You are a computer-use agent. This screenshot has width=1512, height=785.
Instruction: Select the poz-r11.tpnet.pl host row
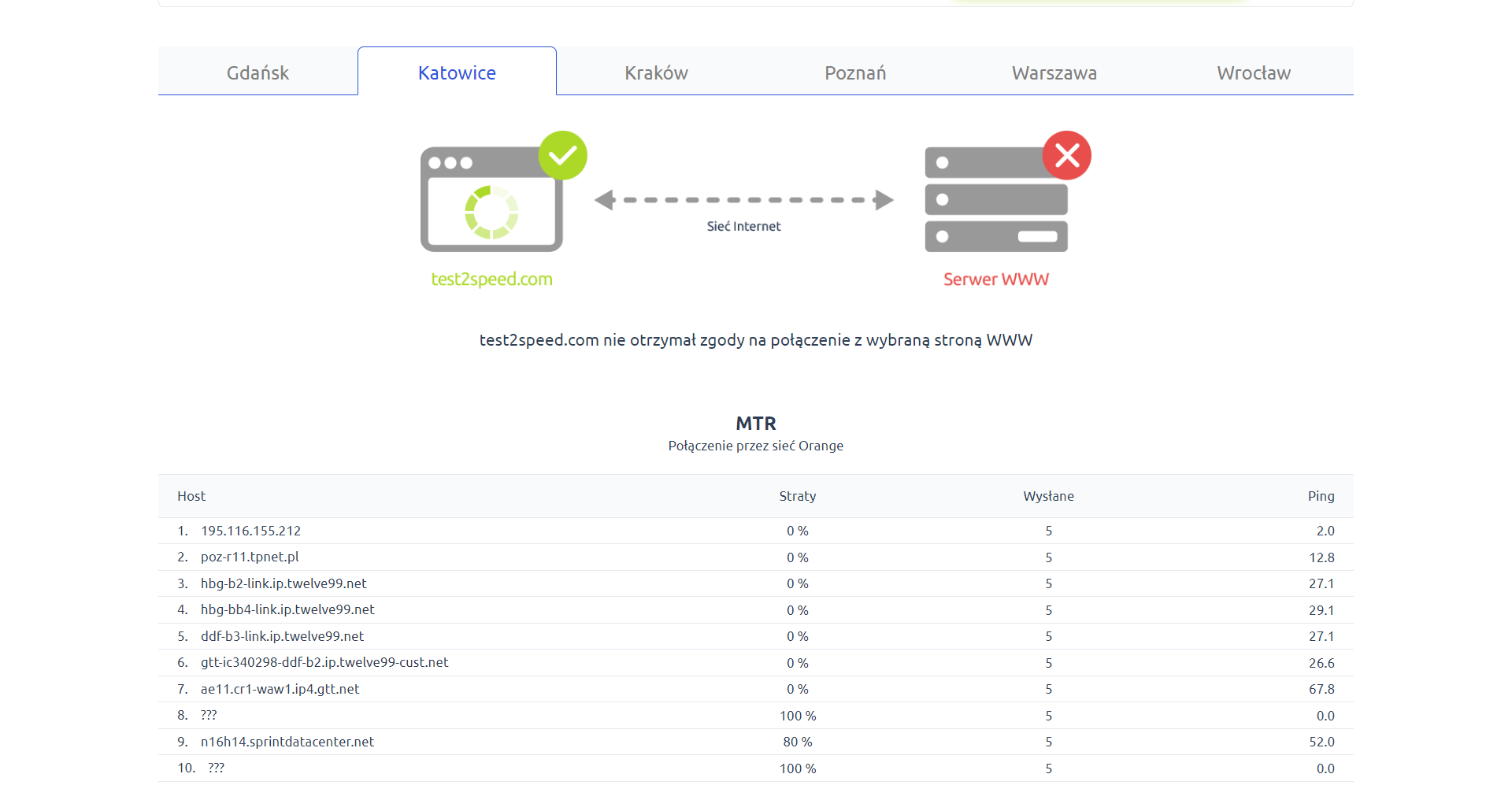coord(250,557)
